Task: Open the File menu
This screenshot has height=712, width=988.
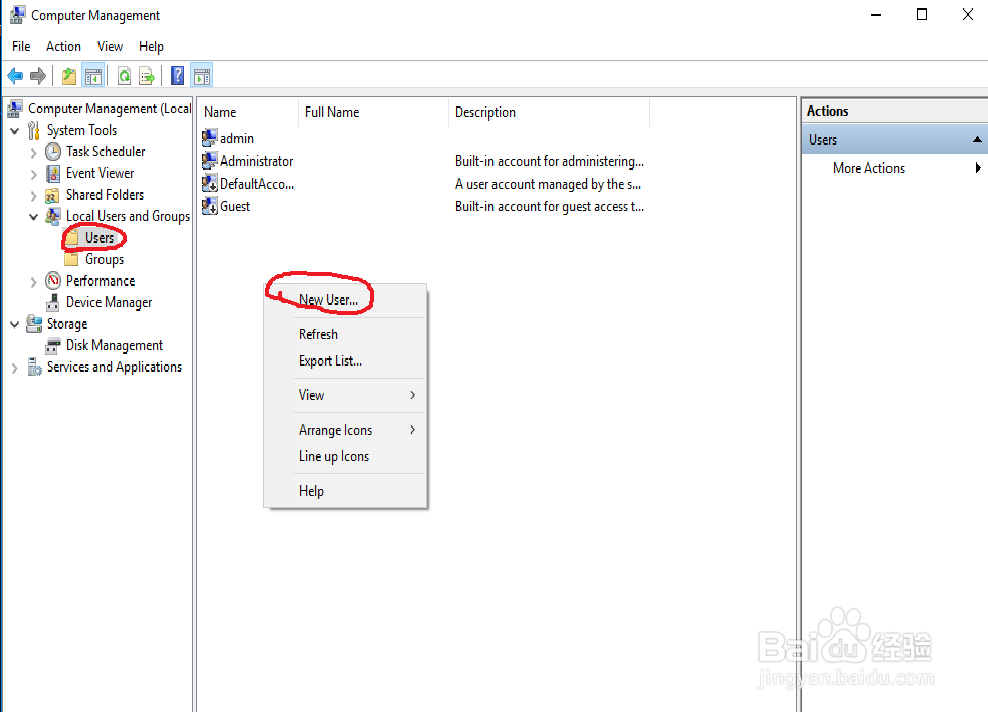Action: [x=21, y=47]
